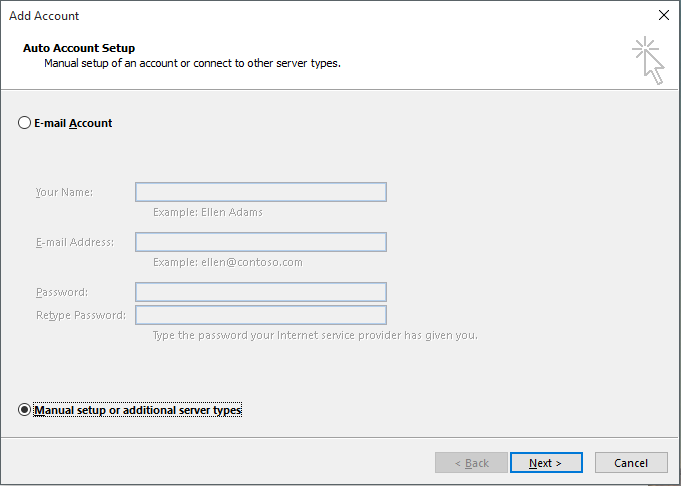This screenshot has height=486, width=681.
Task: Click the 'Your Name:' field label
Action: (x=64, y=192)
